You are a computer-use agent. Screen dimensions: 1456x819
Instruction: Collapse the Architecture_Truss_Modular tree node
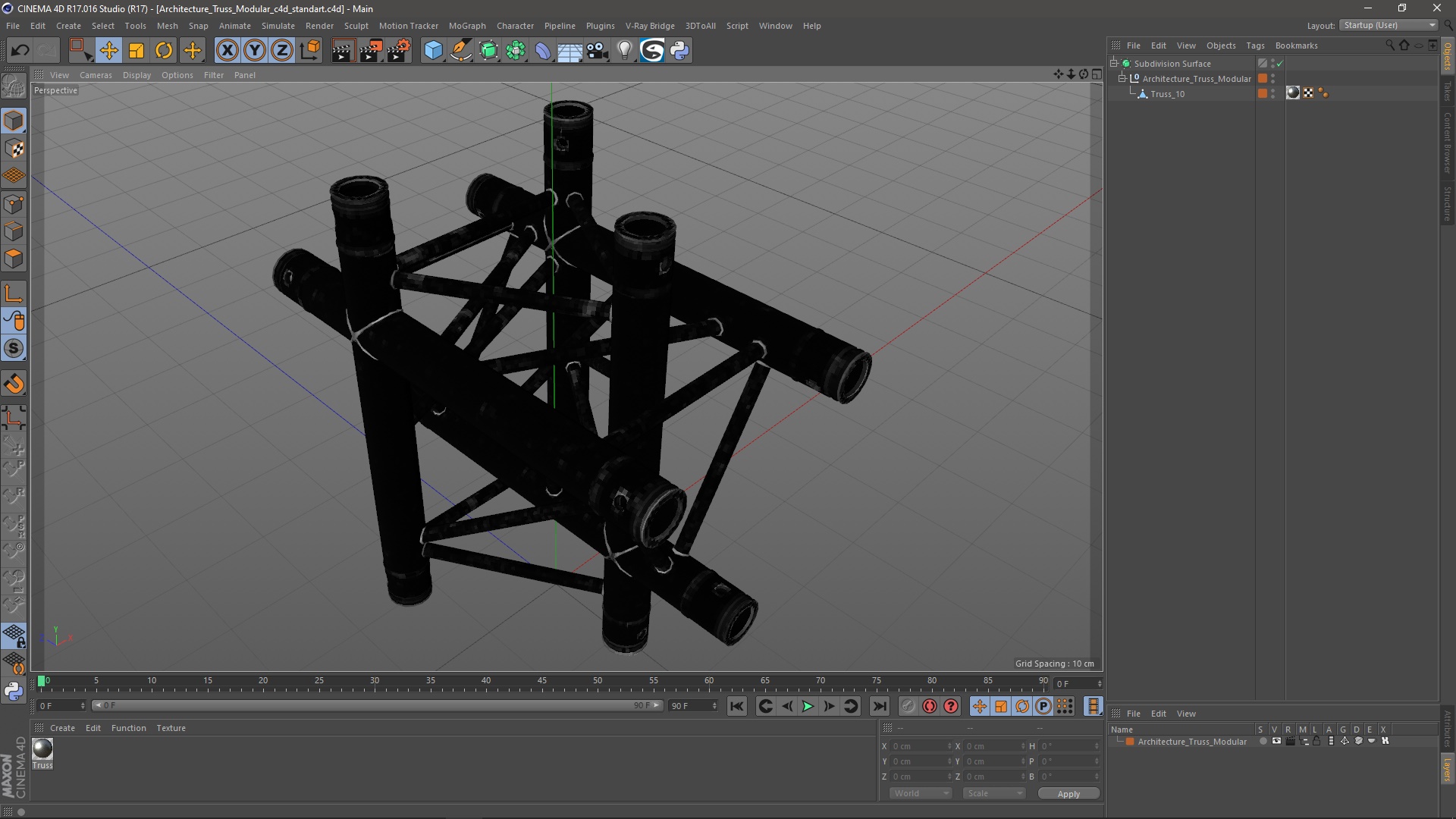[x=1122, y=78]
